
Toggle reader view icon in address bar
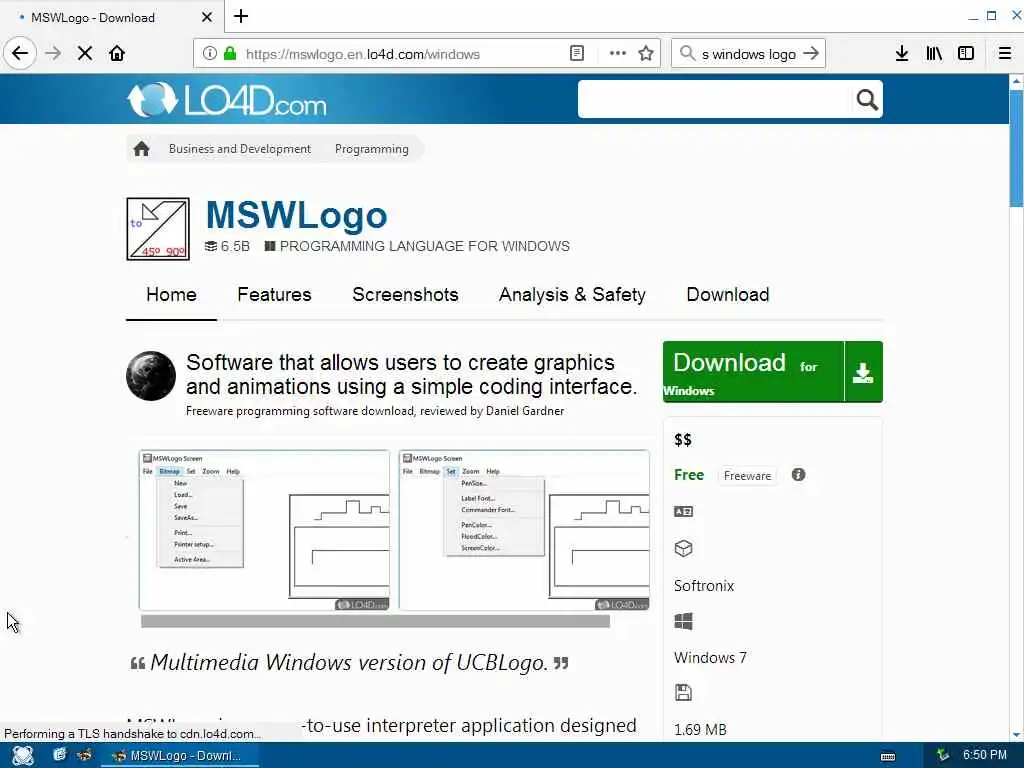[x=577, y=54]
